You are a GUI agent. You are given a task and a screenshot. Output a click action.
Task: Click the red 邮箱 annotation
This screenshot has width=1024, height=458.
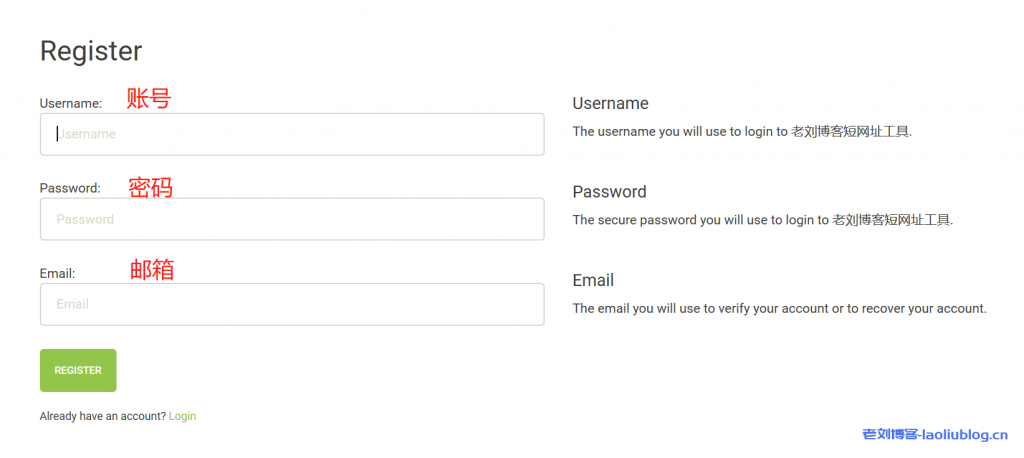pyautogui.click(x=152, y=269)
